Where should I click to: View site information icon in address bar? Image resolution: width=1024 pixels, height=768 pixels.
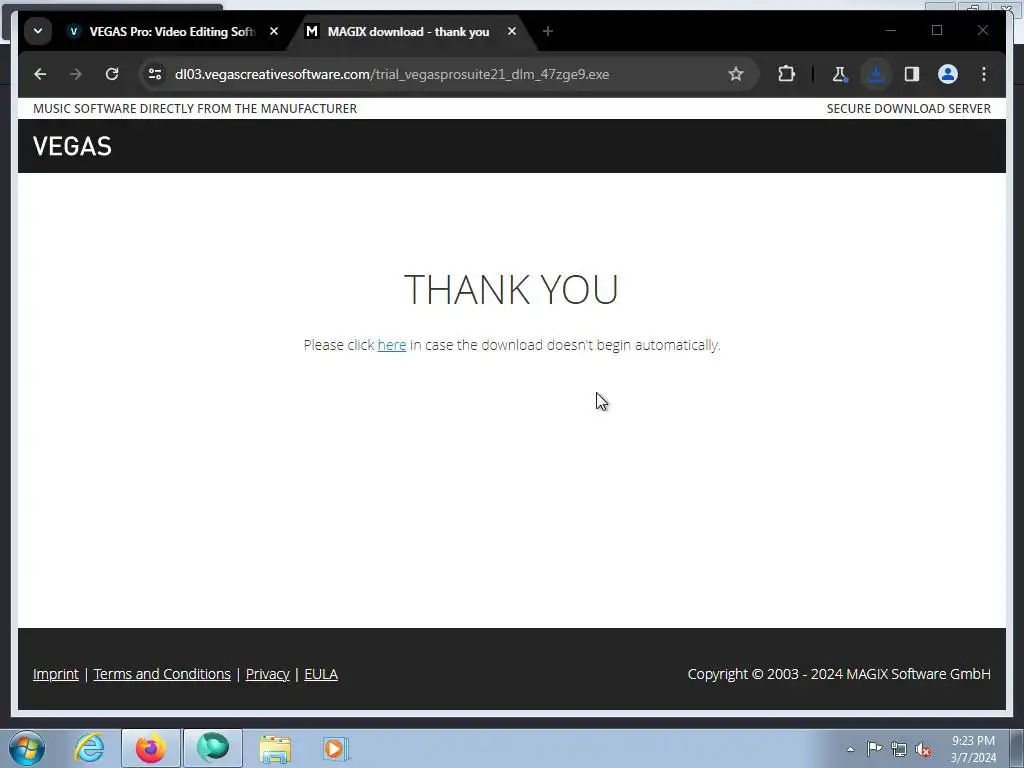155,74
